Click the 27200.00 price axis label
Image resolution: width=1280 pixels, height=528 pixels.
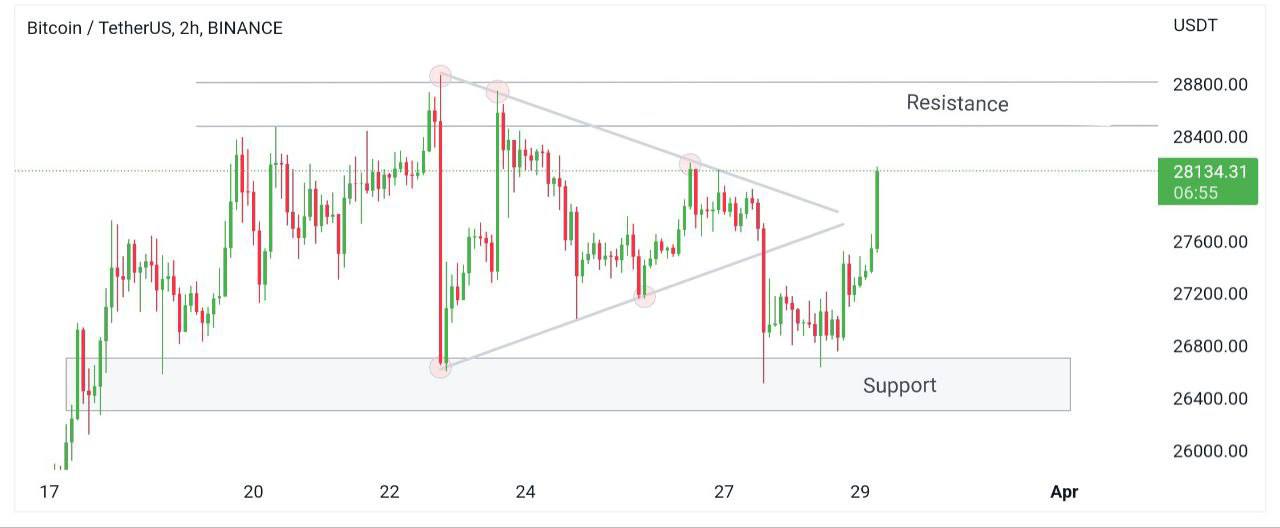[x=1210, y=294]
